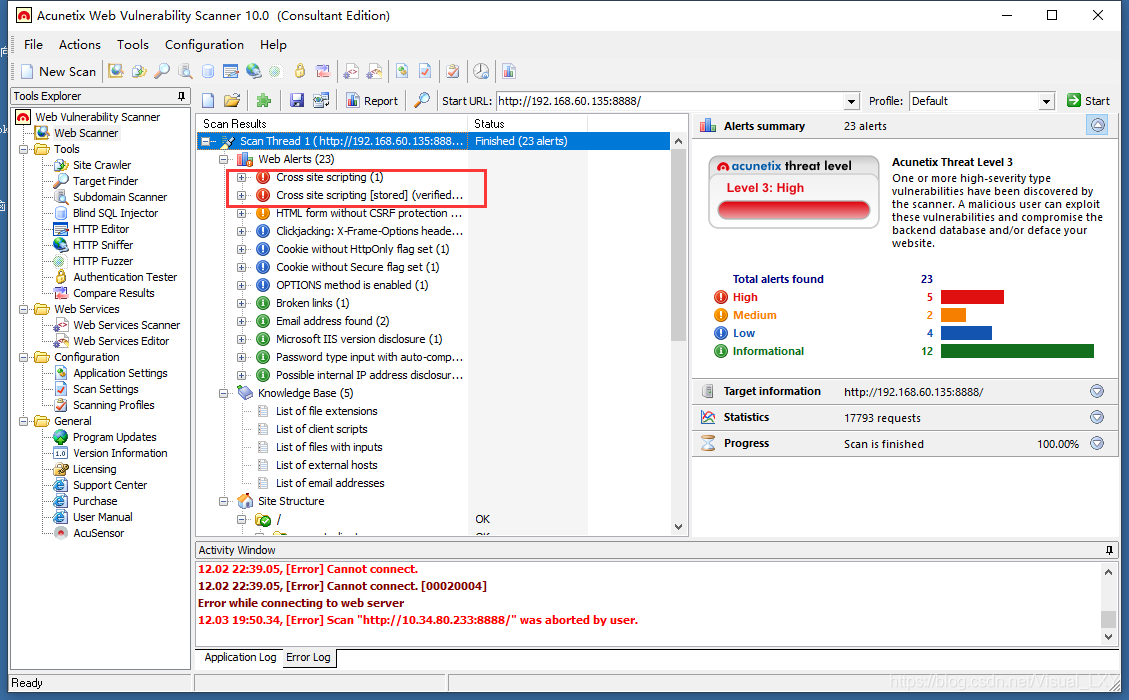Expand the HTML form without CSRF protection alert
Screen dimensions: 1129x700
click(x=242, y=213)
